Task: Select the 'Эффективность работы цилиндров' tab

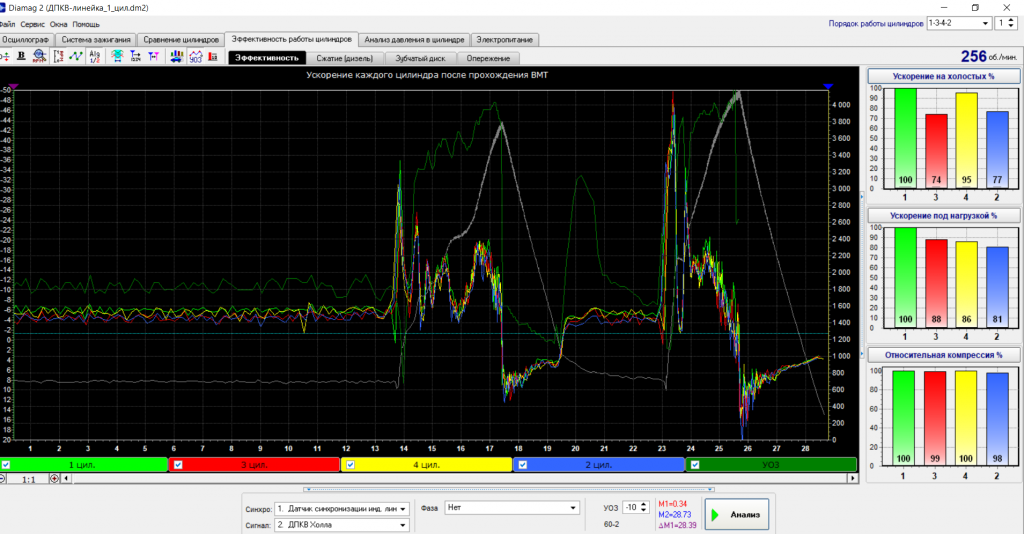Action: pos(291,39)
